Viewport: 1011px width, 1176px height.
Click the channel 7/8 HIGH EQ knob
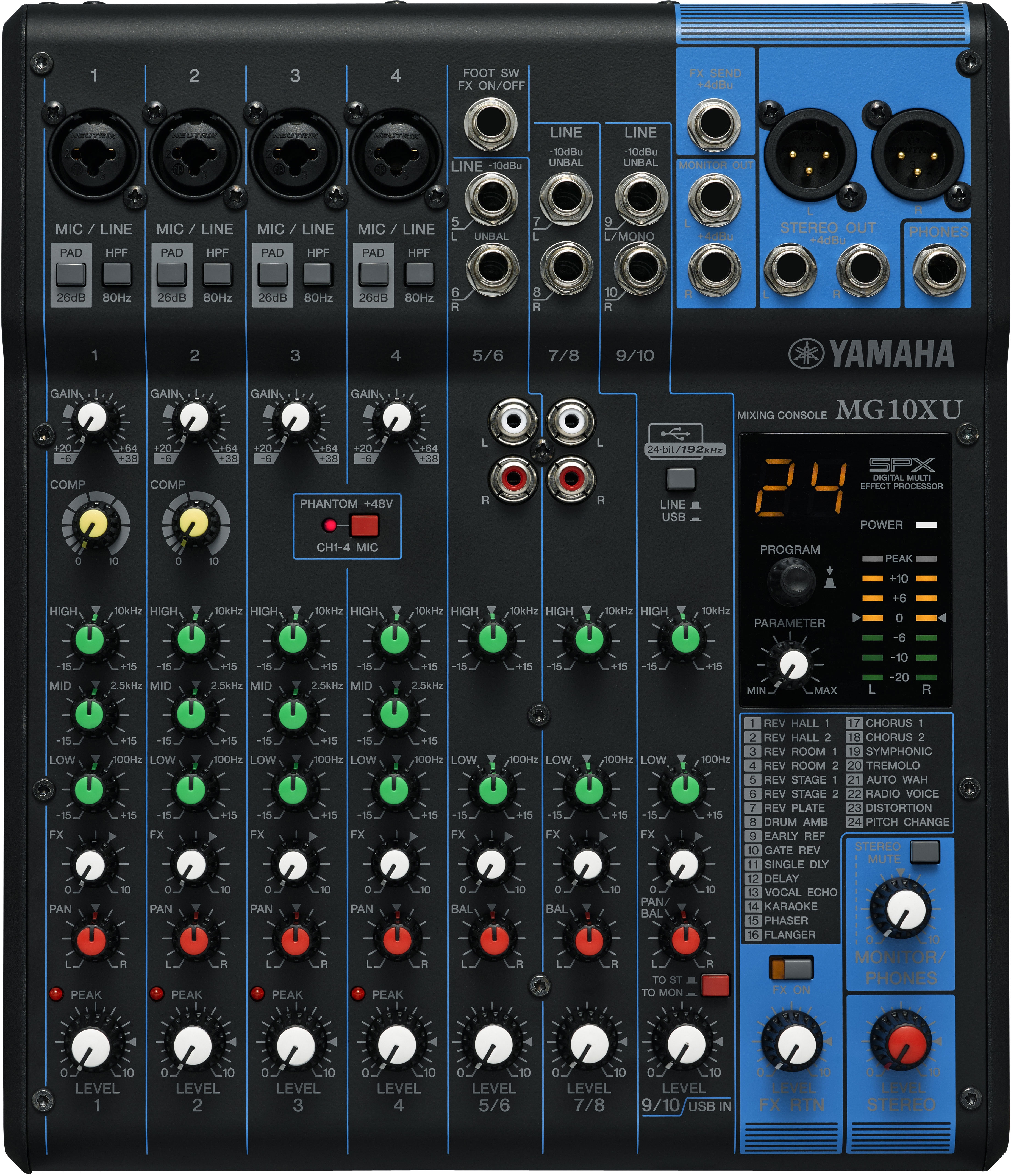589,639
